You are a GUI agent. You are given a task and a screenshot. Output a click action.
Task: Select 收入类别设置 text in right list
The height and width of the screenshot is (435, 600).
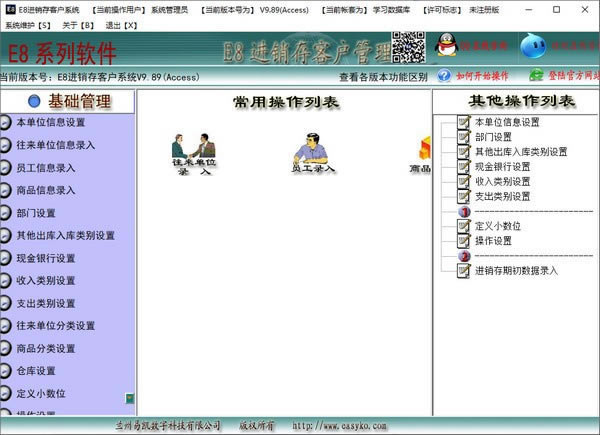point(502,182)
